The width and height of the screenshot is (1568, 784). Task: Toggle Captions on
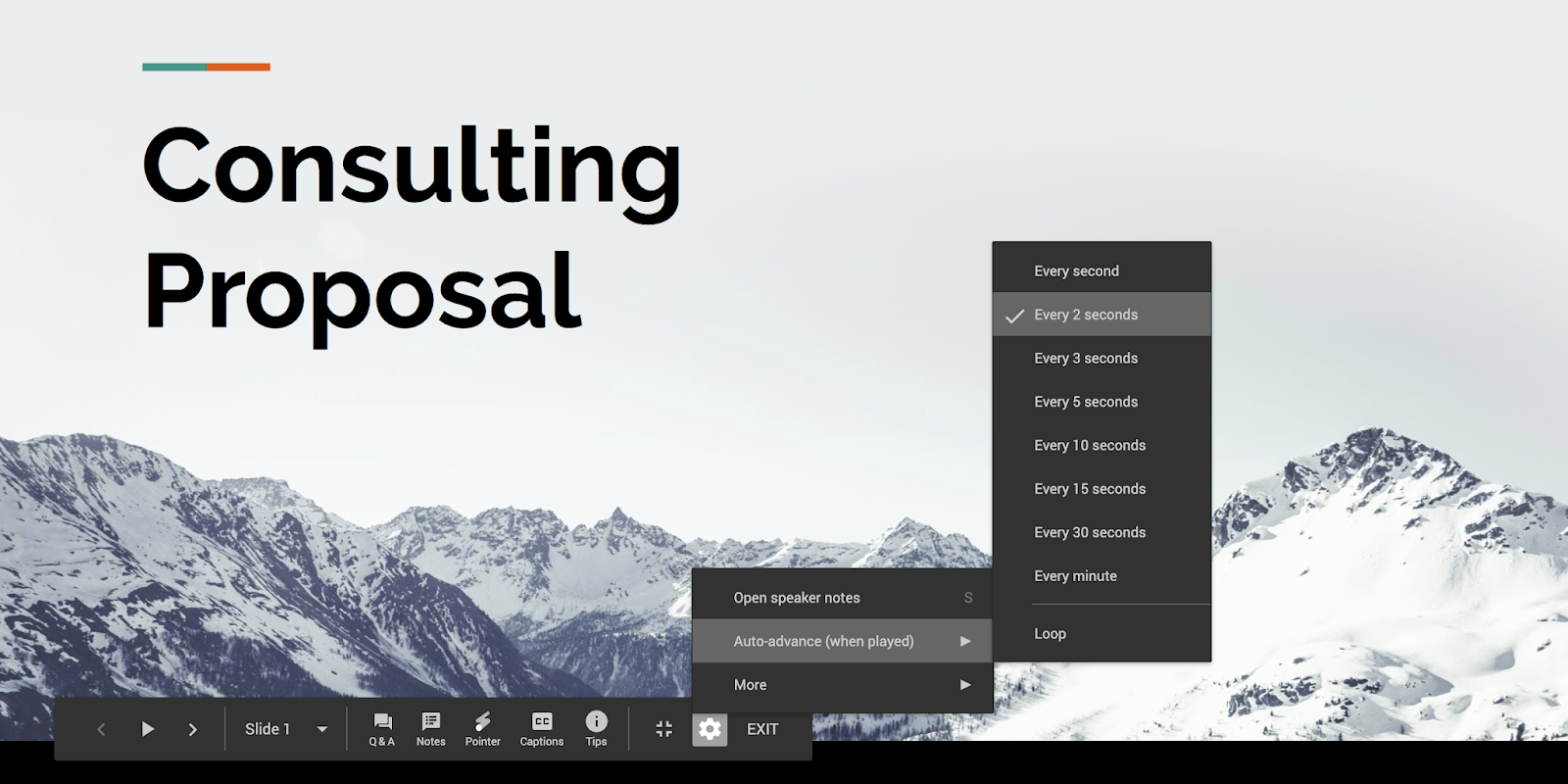tap(542, 729)
